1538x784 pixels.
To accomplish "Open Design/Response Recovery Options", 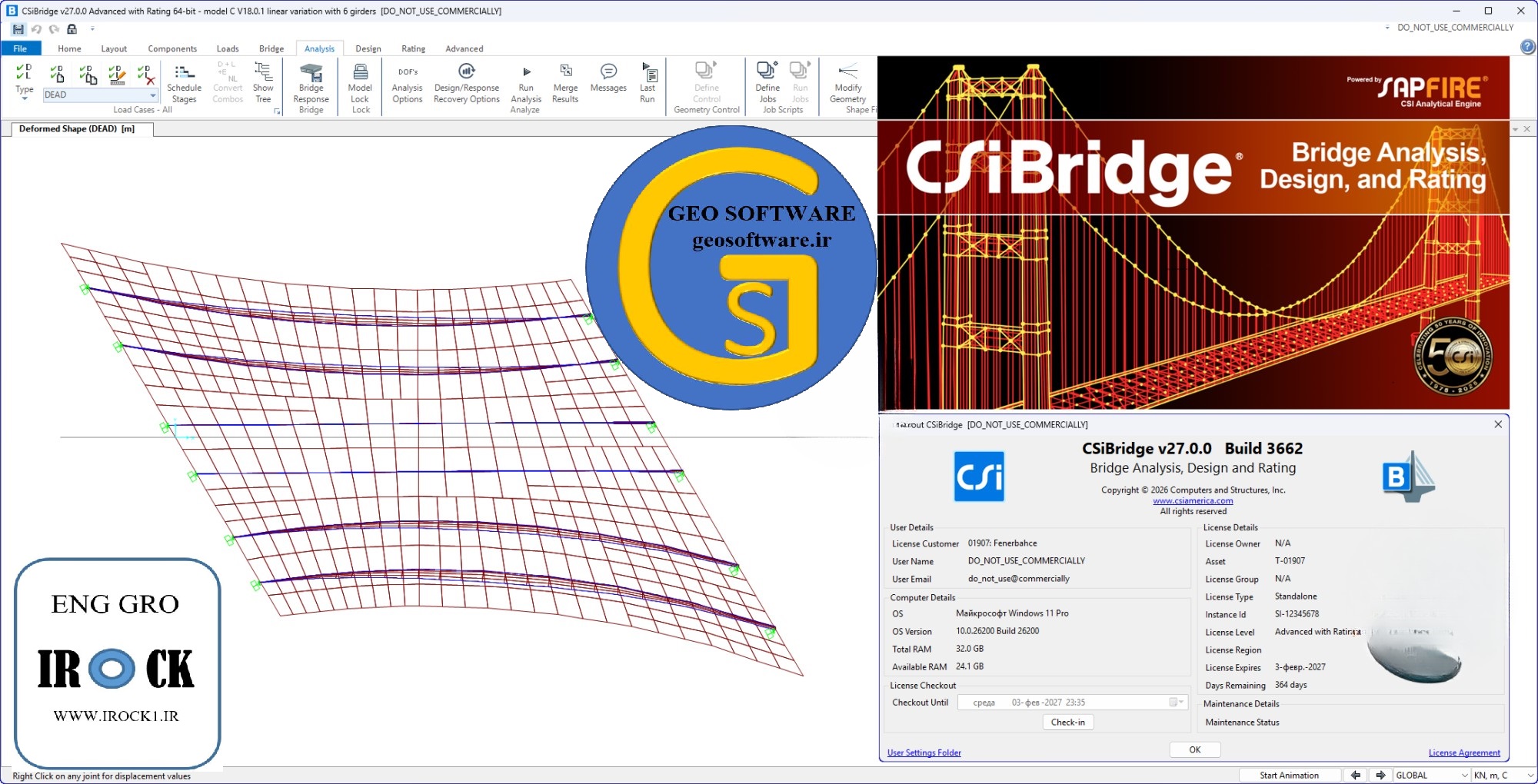I will pyautogui.click(x=467, y=72).
